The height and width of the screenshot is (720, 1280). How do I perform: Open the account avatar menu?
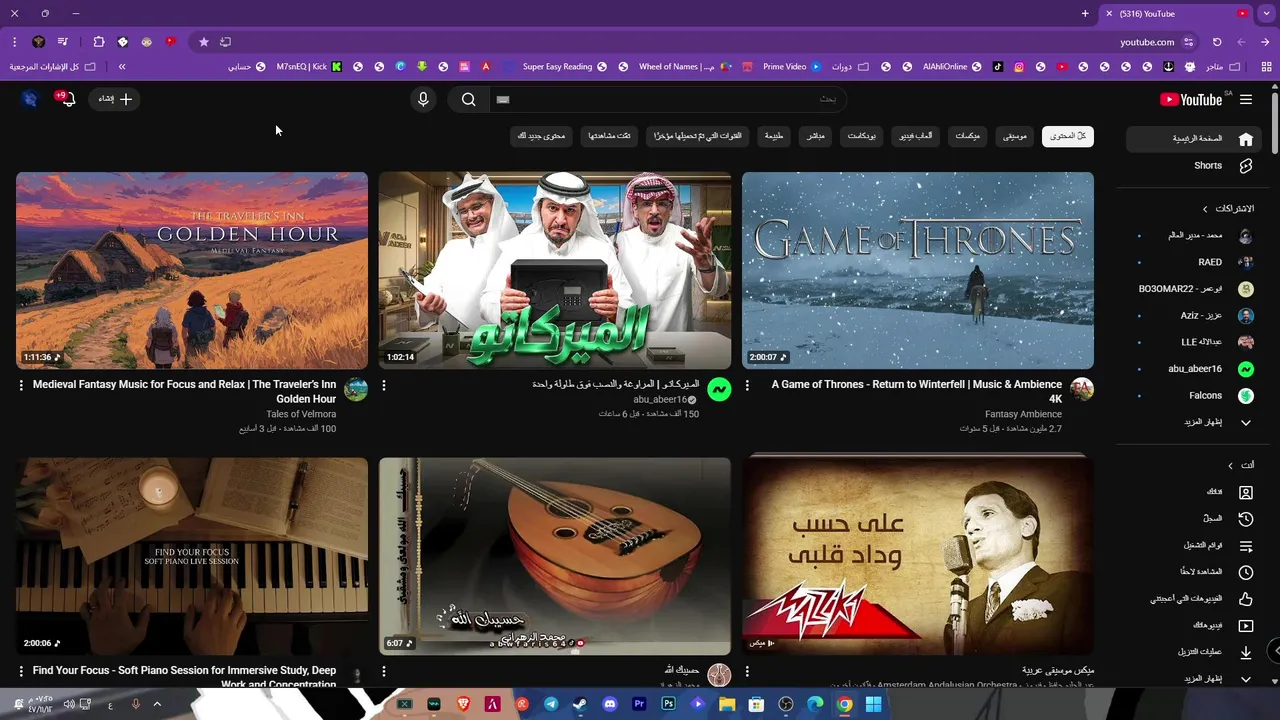click(30, 99)
